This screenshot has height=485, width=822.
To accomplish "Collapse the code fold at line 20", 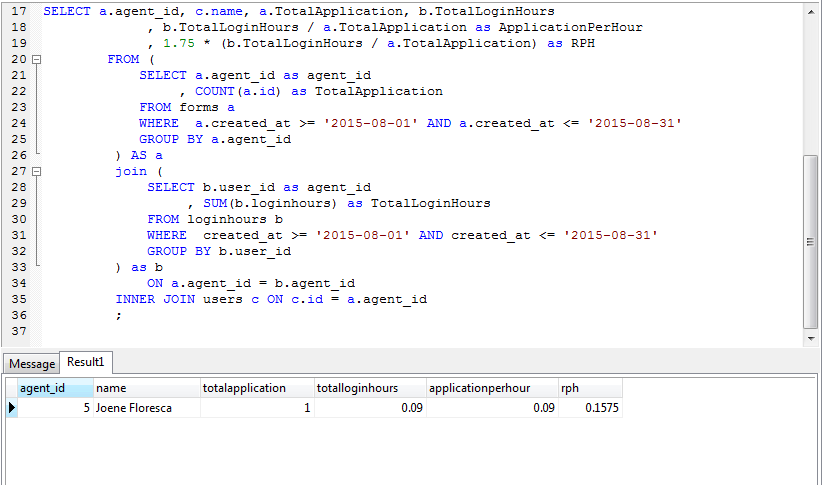I will click(37, 60).
